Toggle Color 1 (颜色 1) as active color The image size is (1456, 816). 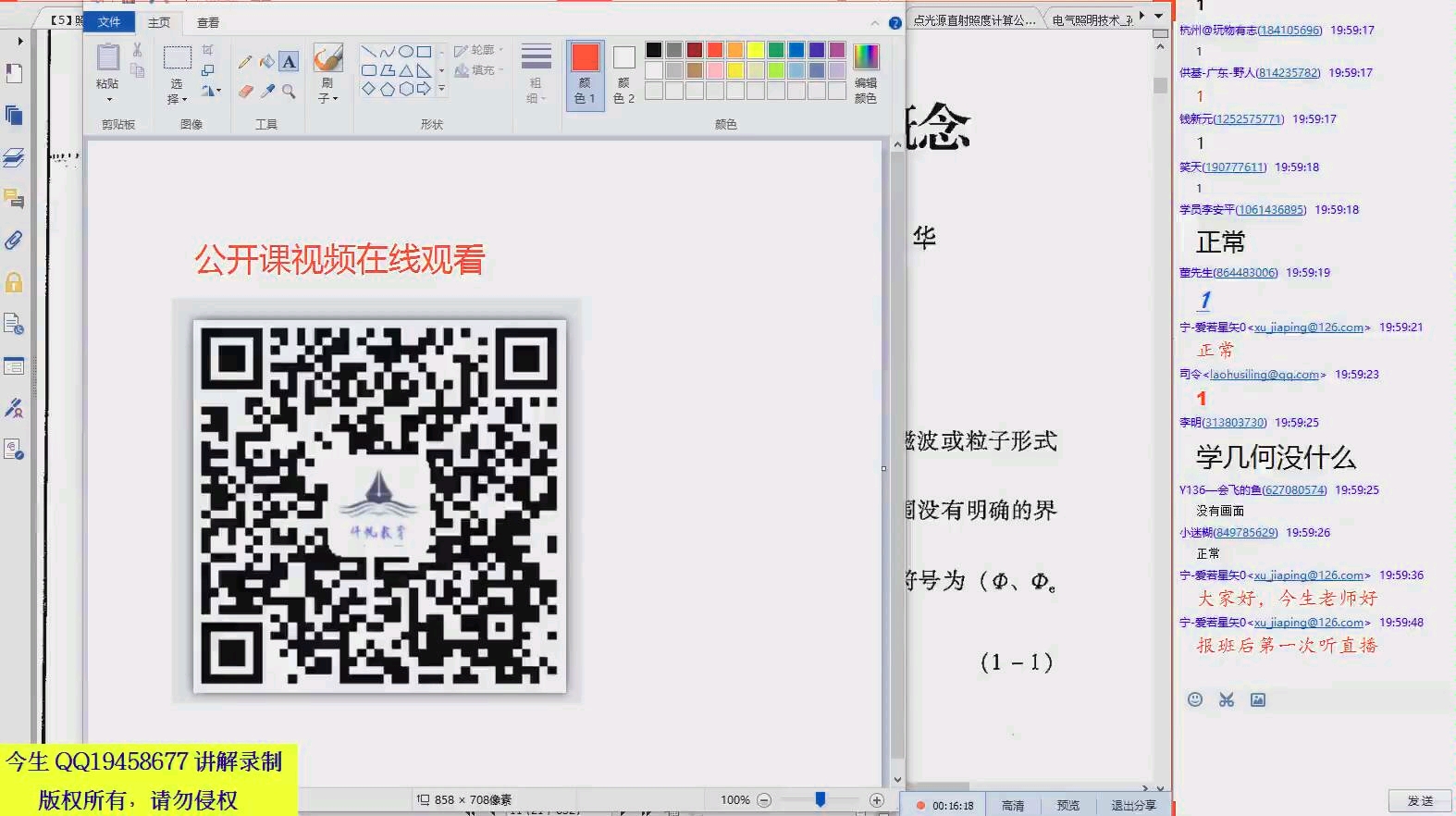click(585, 75)
